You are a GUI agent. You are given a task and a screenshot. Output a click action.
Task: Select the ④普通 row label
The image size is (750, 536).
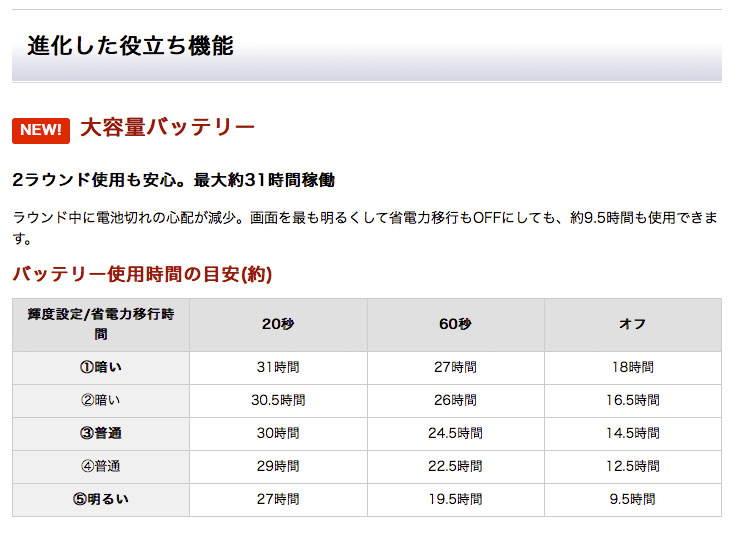click(101, 466)
